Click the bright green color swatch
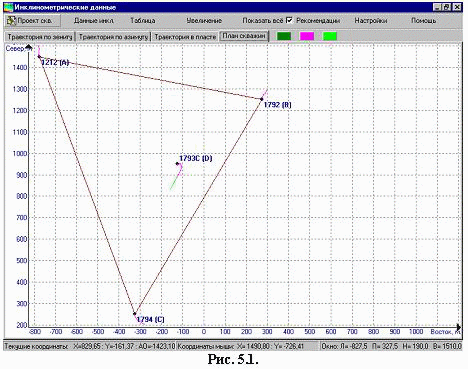The height and width of the screenshot is (369, 468). [330, 36]
